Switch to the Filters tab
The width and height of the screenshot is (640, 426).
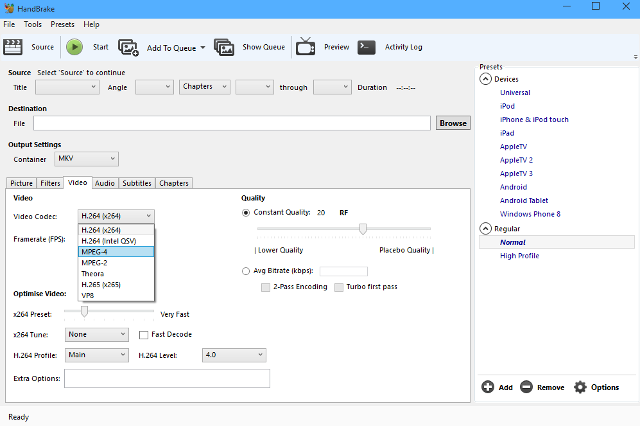pyautogui.click(x=50, y=183)
